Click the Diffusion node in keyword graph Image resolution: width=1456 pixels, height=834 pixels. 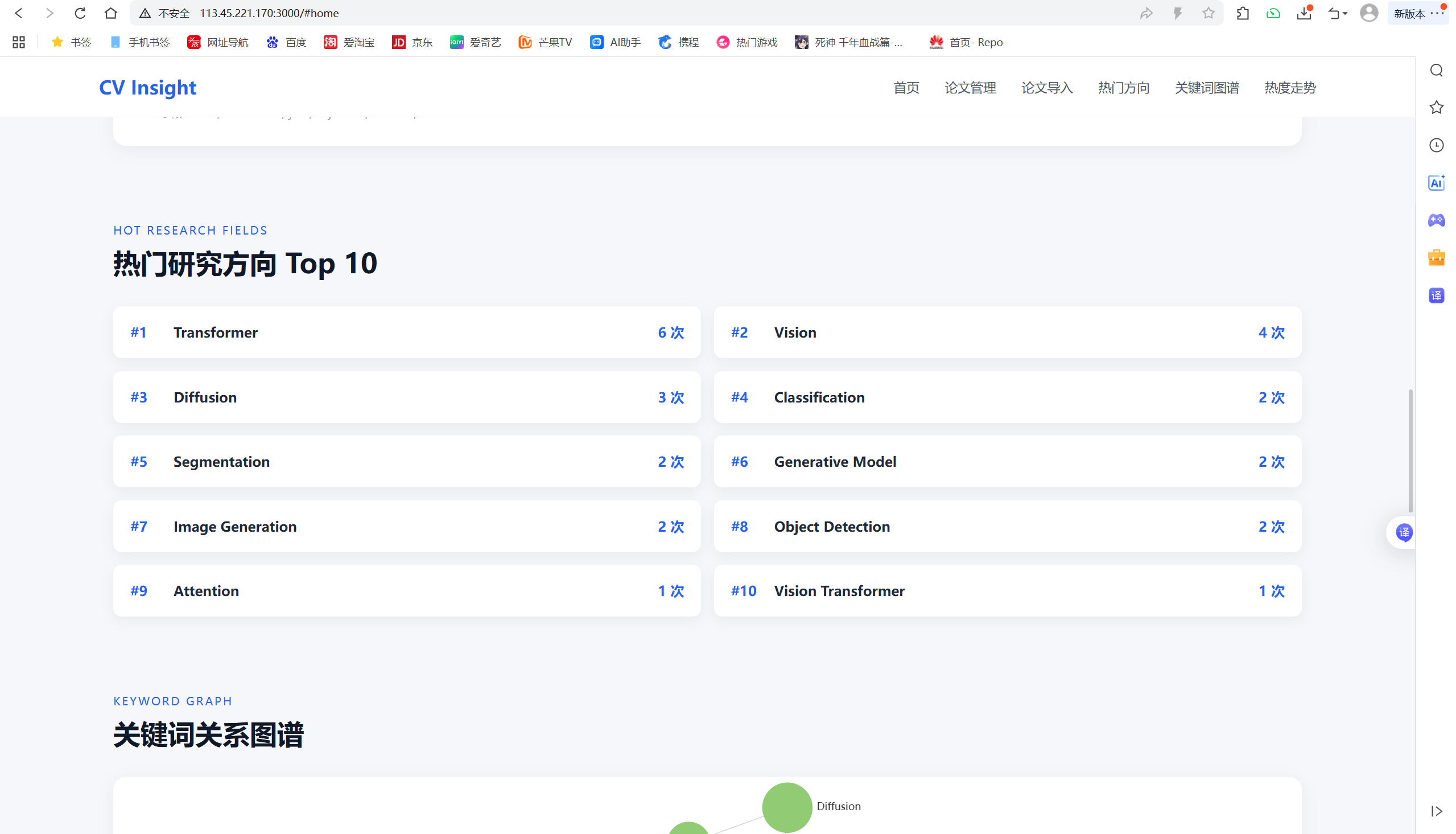(787, 807)
